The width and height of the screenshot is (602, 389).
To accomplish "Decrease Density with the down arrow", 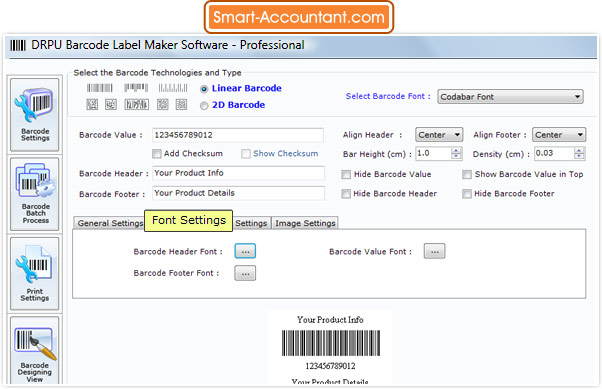I will click(x=579, y=157).
